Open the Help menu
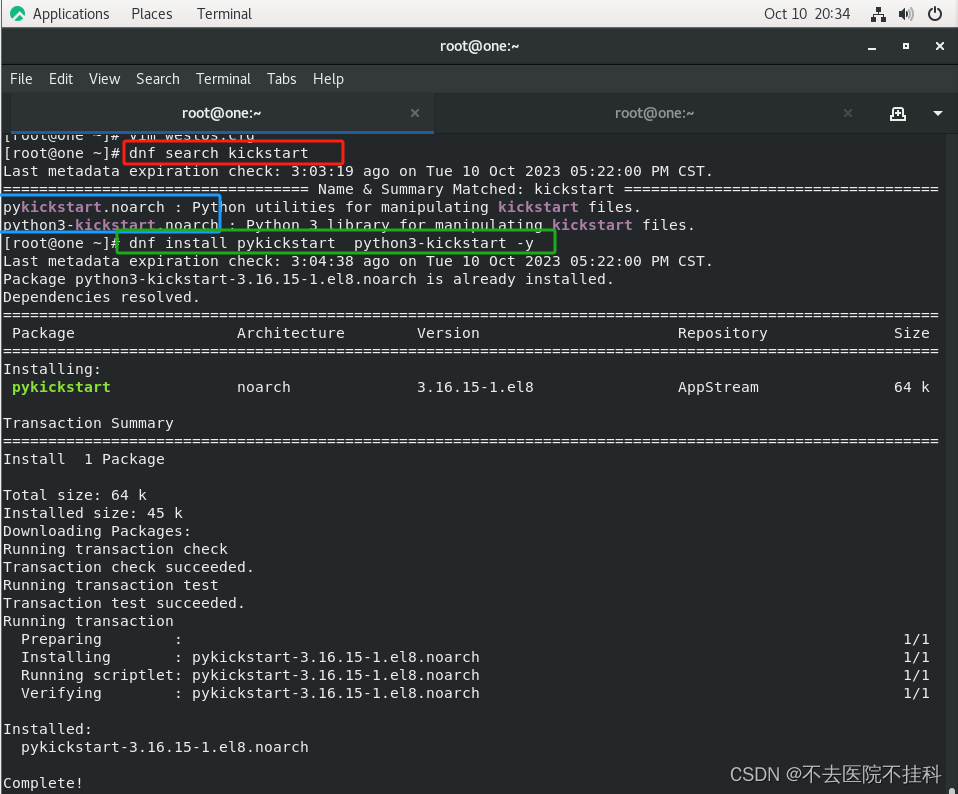This screenshot has height=794, width=958. [326, 78]
